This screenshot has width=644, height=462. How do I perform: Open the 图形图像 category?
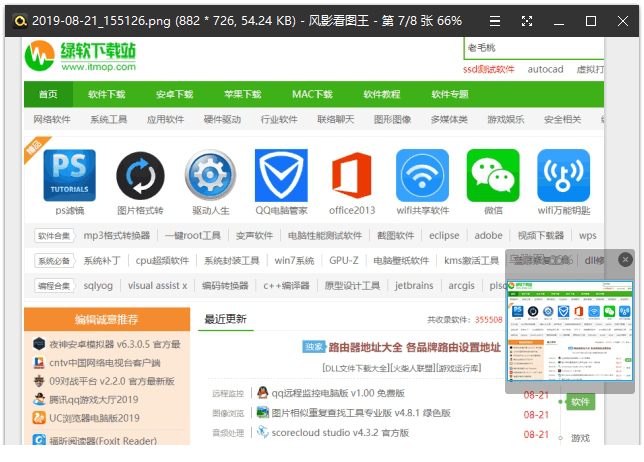(392, 120)
